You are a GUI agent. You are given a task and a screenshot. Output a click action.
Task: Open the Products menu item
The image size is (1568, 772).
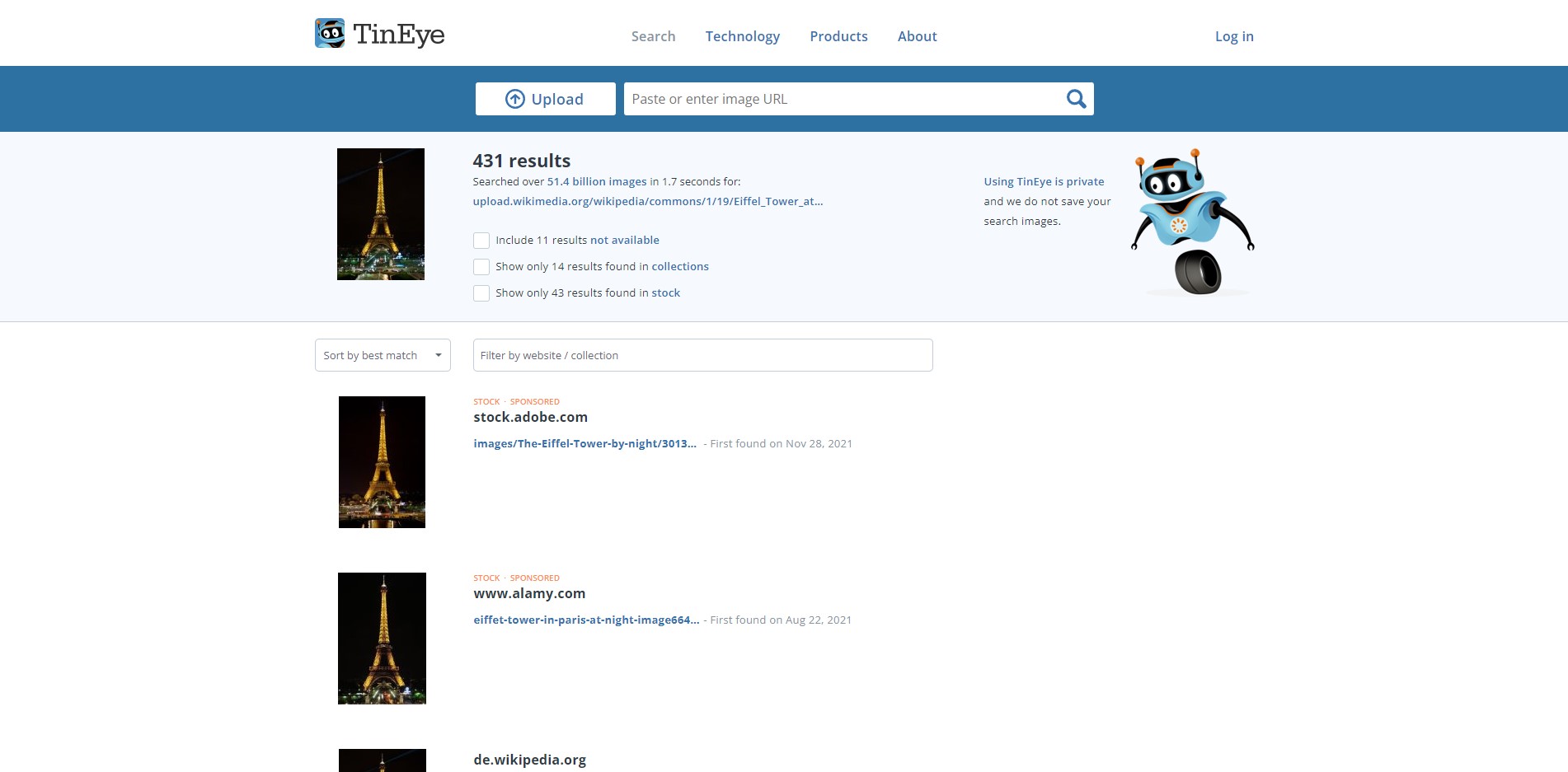[838, 36]
